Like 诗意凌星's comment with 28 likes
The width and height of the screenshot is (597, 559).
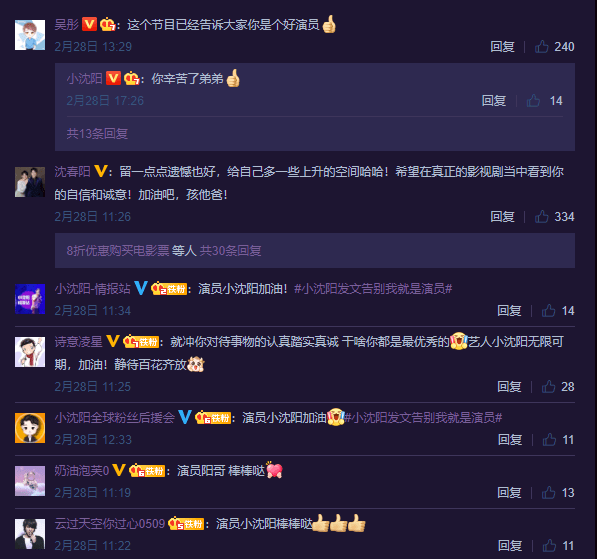pos(548,387)
